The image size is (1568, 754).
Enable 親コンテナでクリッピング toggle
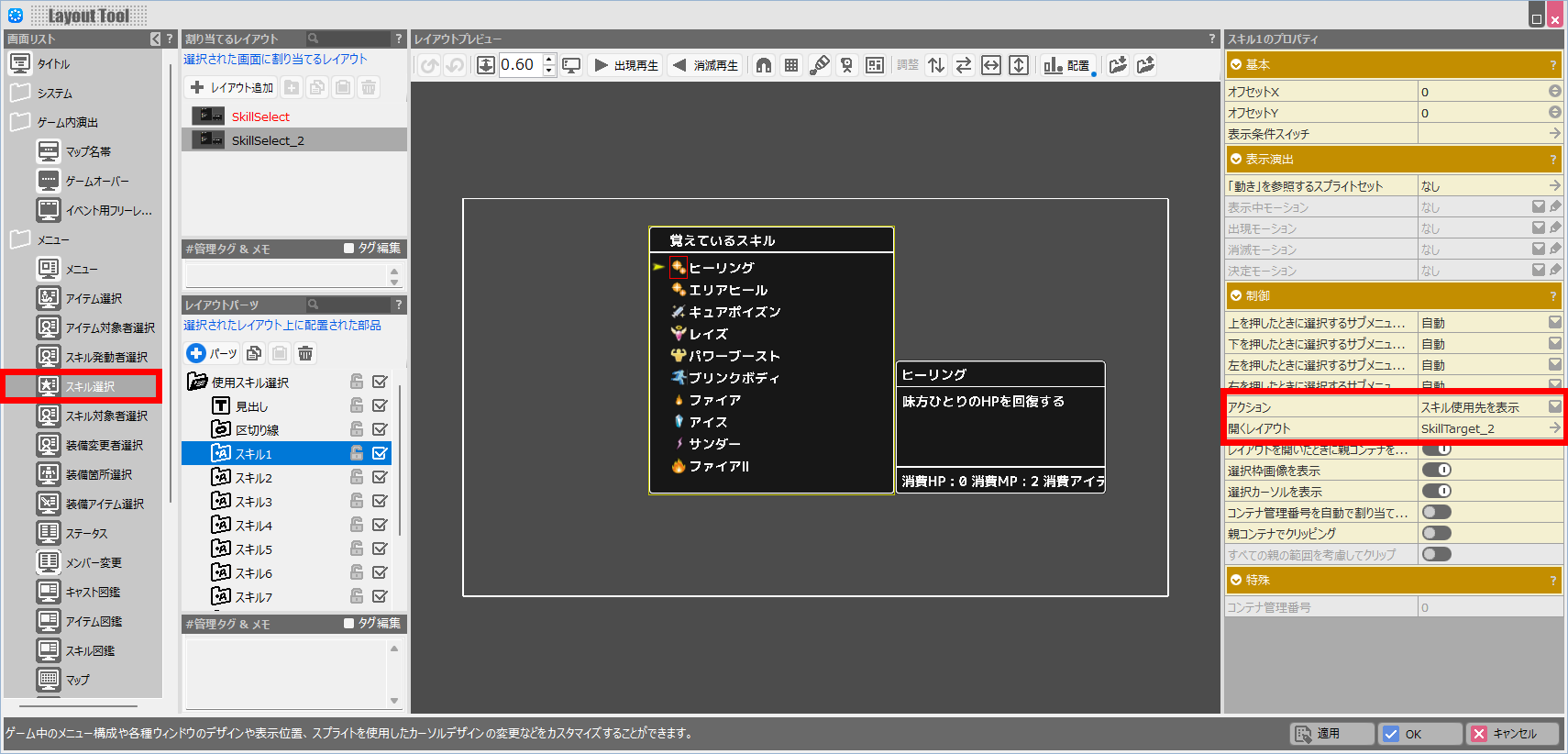click(x=1436, y=533)
